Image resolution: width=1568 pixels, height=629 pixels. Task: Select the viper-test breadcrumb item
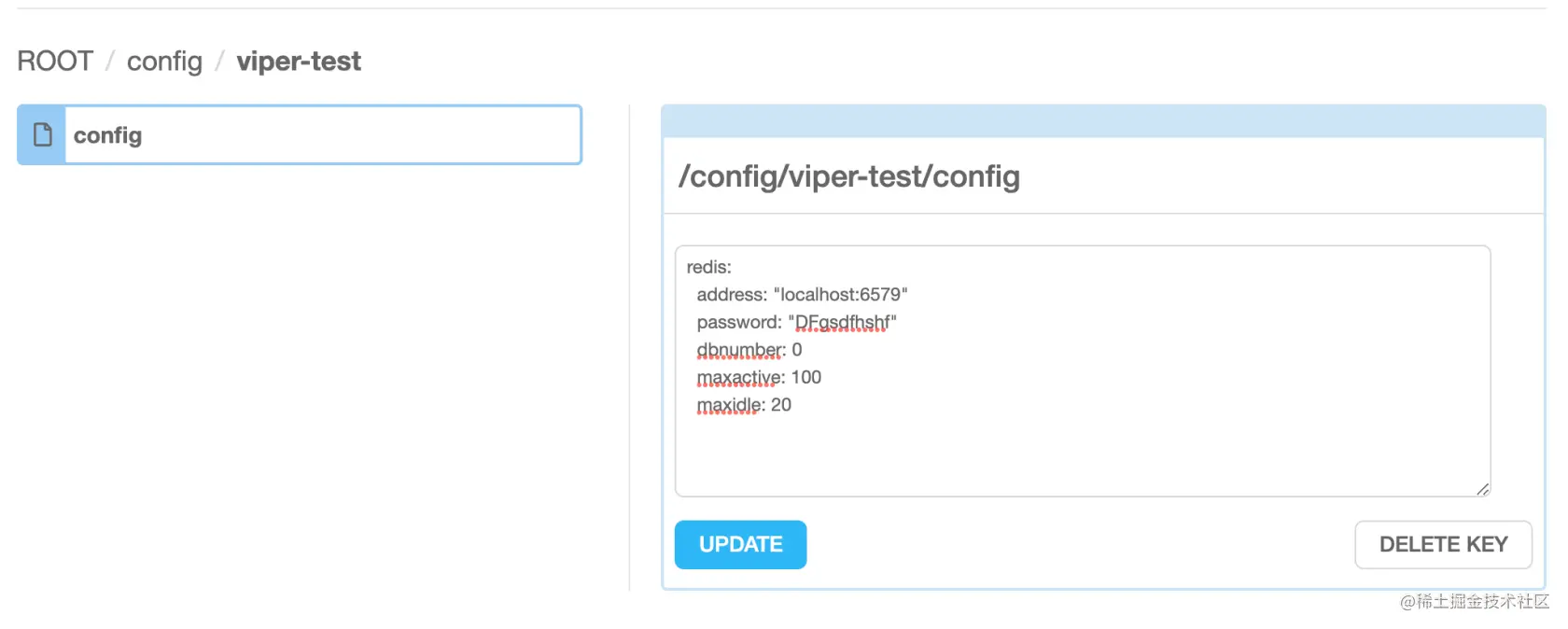299,62
